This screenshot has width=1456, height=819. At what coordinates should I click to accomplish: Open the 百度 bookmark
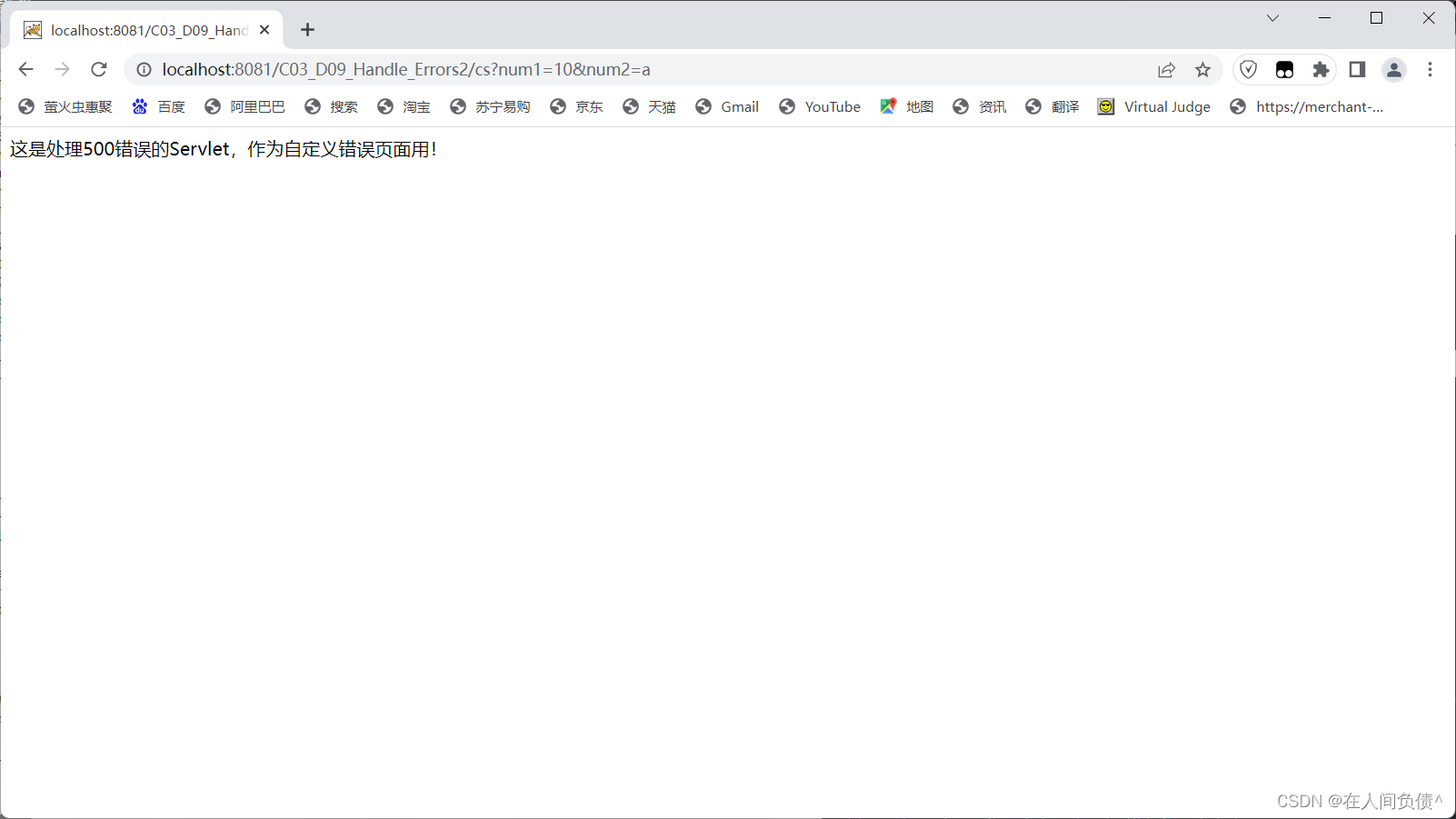click(x=159, y=106)
